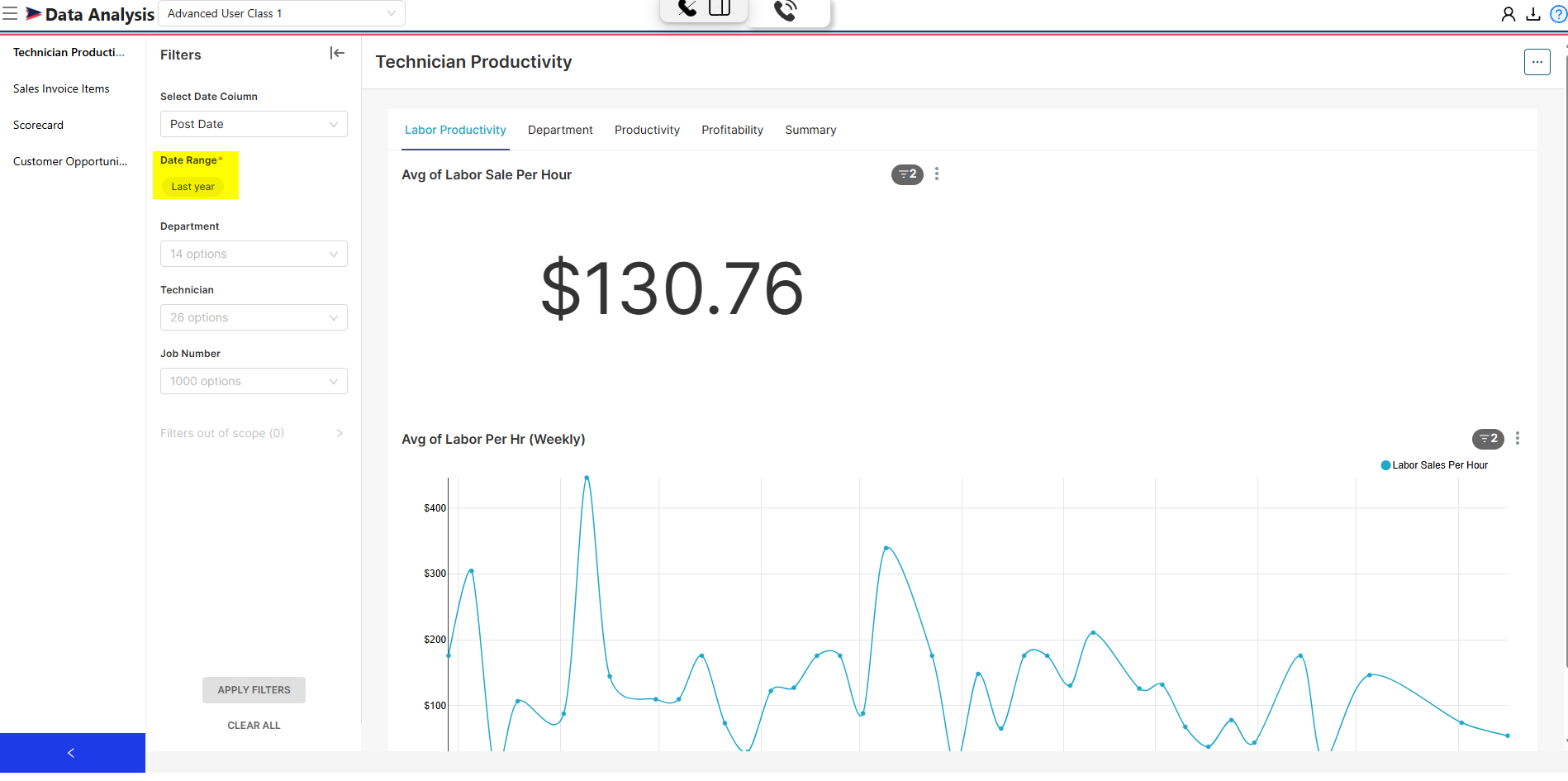Click filter badge on Avg of Labor Per Hr (Weekly)
Viewport: 1568px width, 781px height.
(x=1488, y=439)
